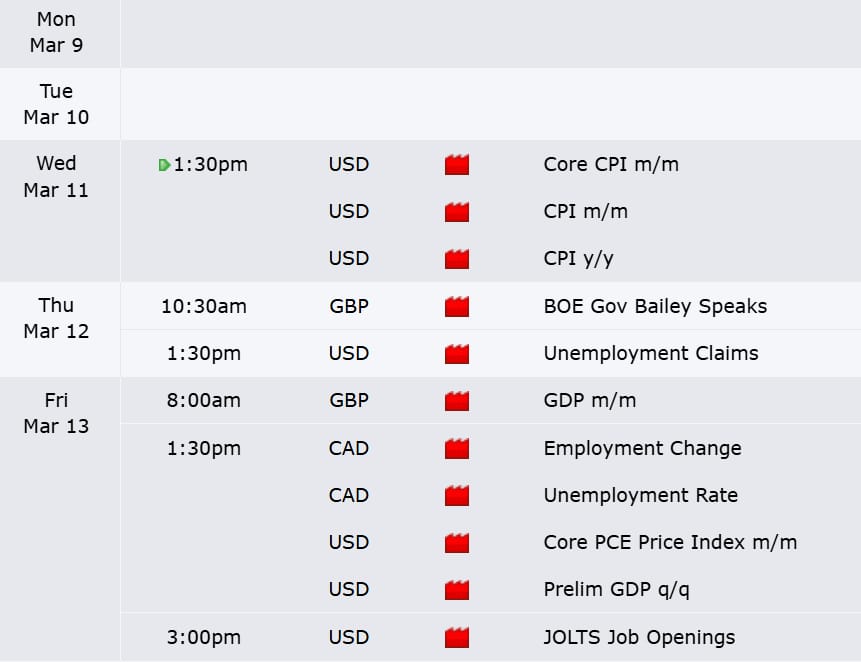This screenshot has width=861, height=662.
Task: Select the Tue Mar 10 date cell
Action: [x=57, y=104]
